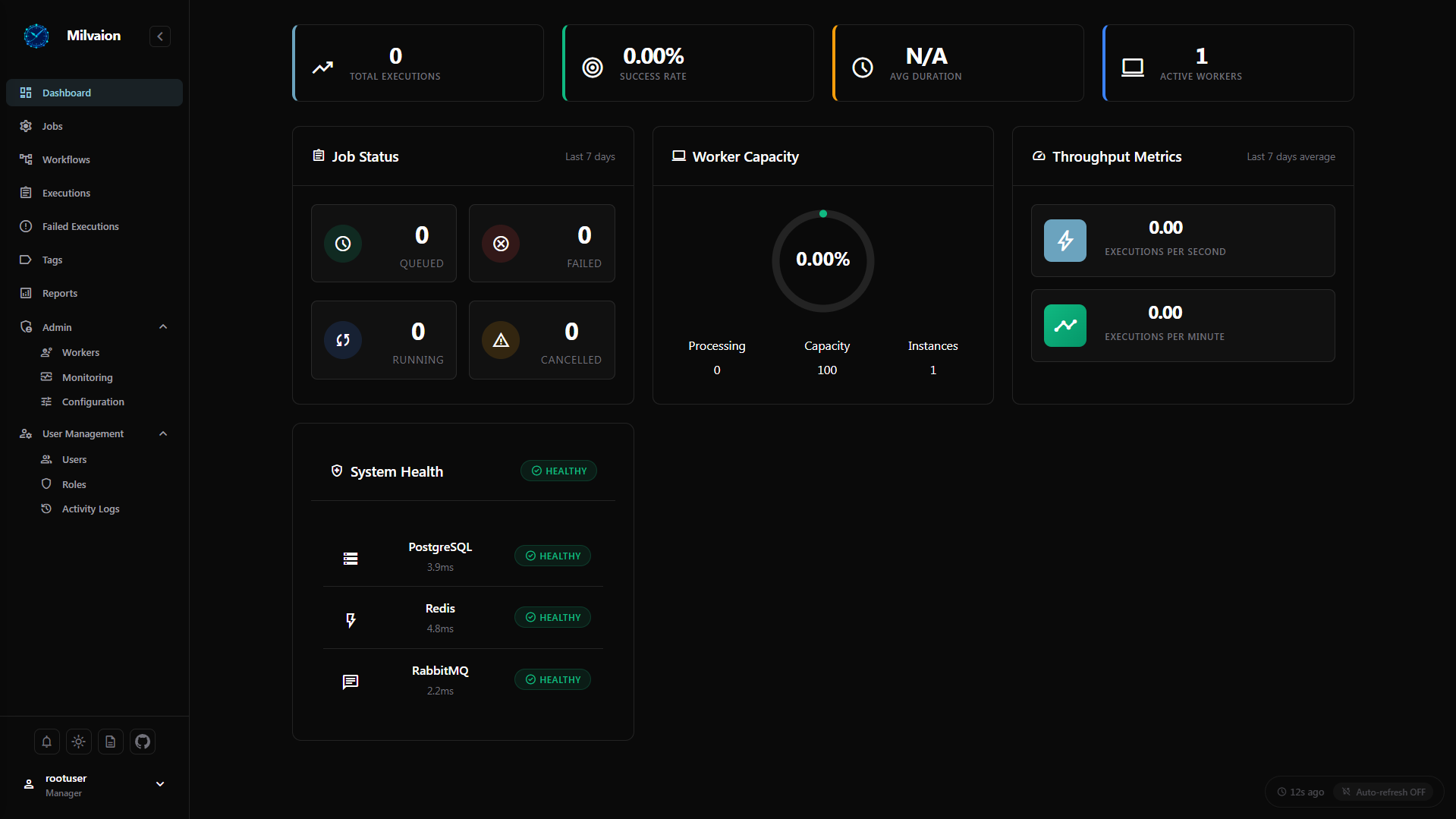
Task: Click the RabbitMQ HEALTHY badge
Action: tap(552, 679)
